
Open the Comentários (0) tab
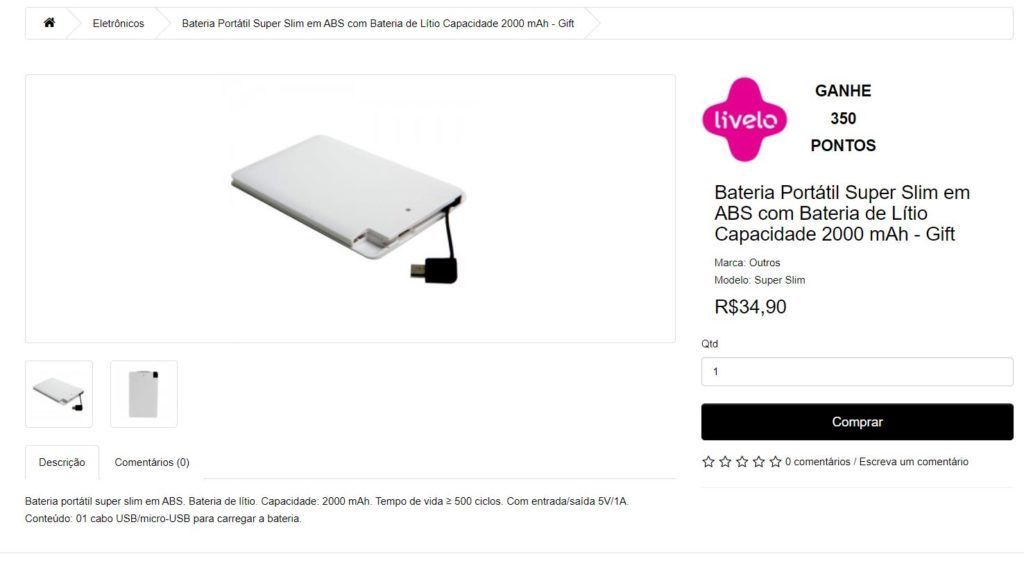pyautogui.click(x=152, y=462)
